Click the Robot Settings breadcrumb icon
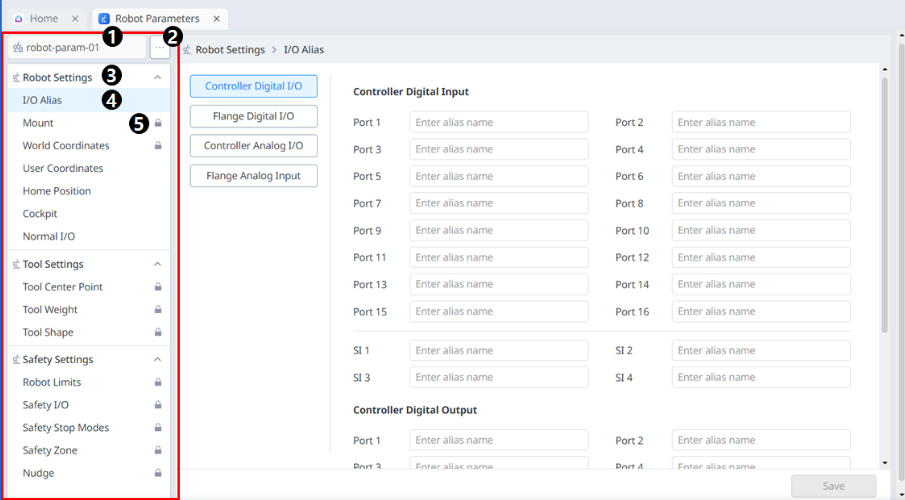The image size is (905, 500). pyautogui.click(x=187, y=49)
